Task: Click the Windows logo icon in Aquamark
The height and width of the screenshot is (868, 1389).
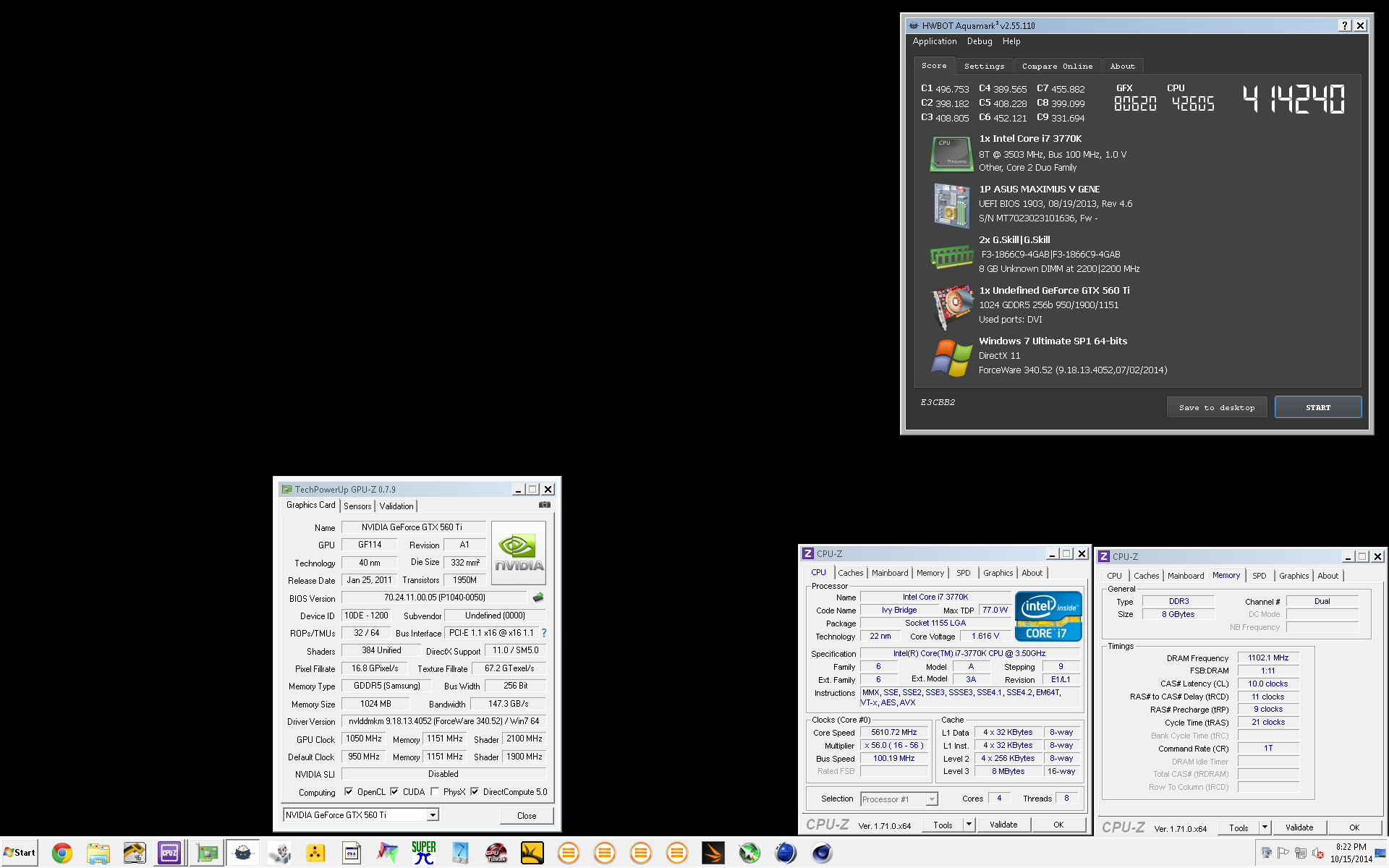Action: (951, 358)
